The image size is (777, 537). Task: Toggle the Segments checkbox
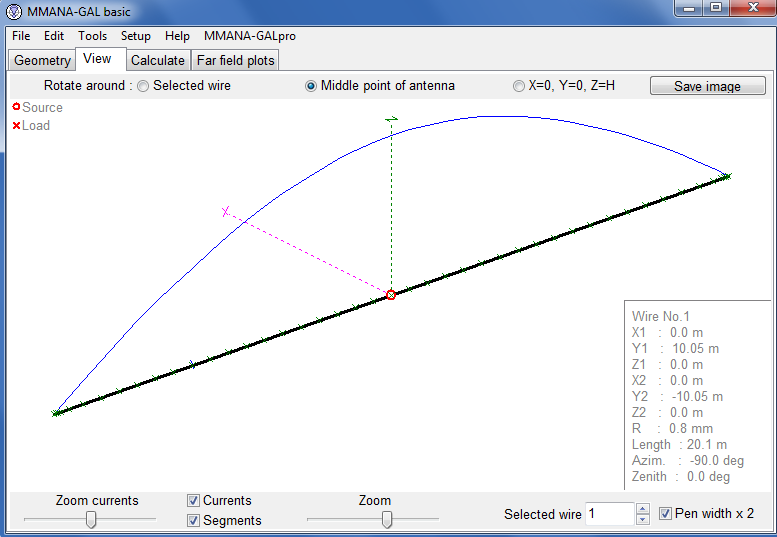(x=193, y=521)
